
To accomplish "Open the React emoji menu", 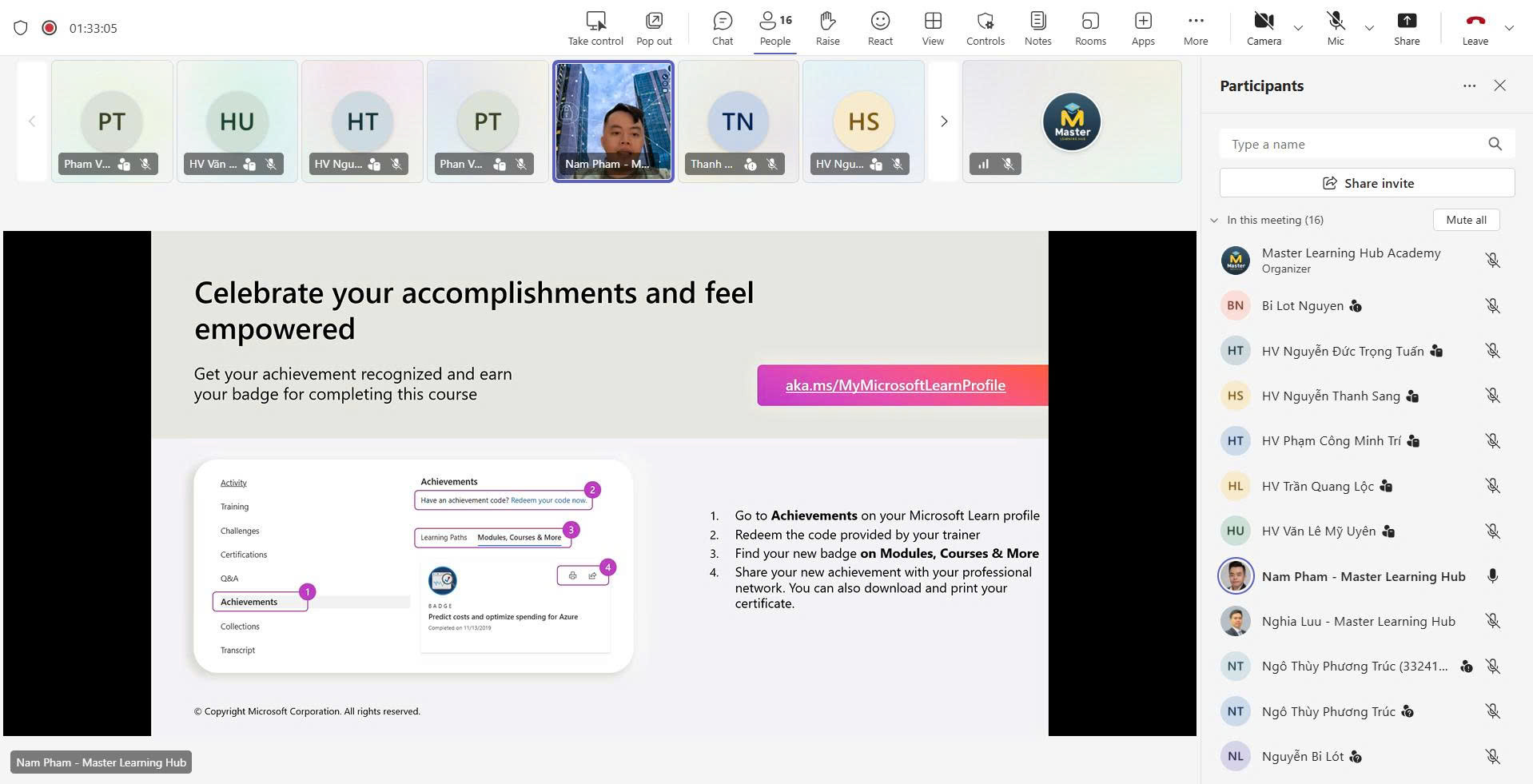I will click(x=879, y=28).
